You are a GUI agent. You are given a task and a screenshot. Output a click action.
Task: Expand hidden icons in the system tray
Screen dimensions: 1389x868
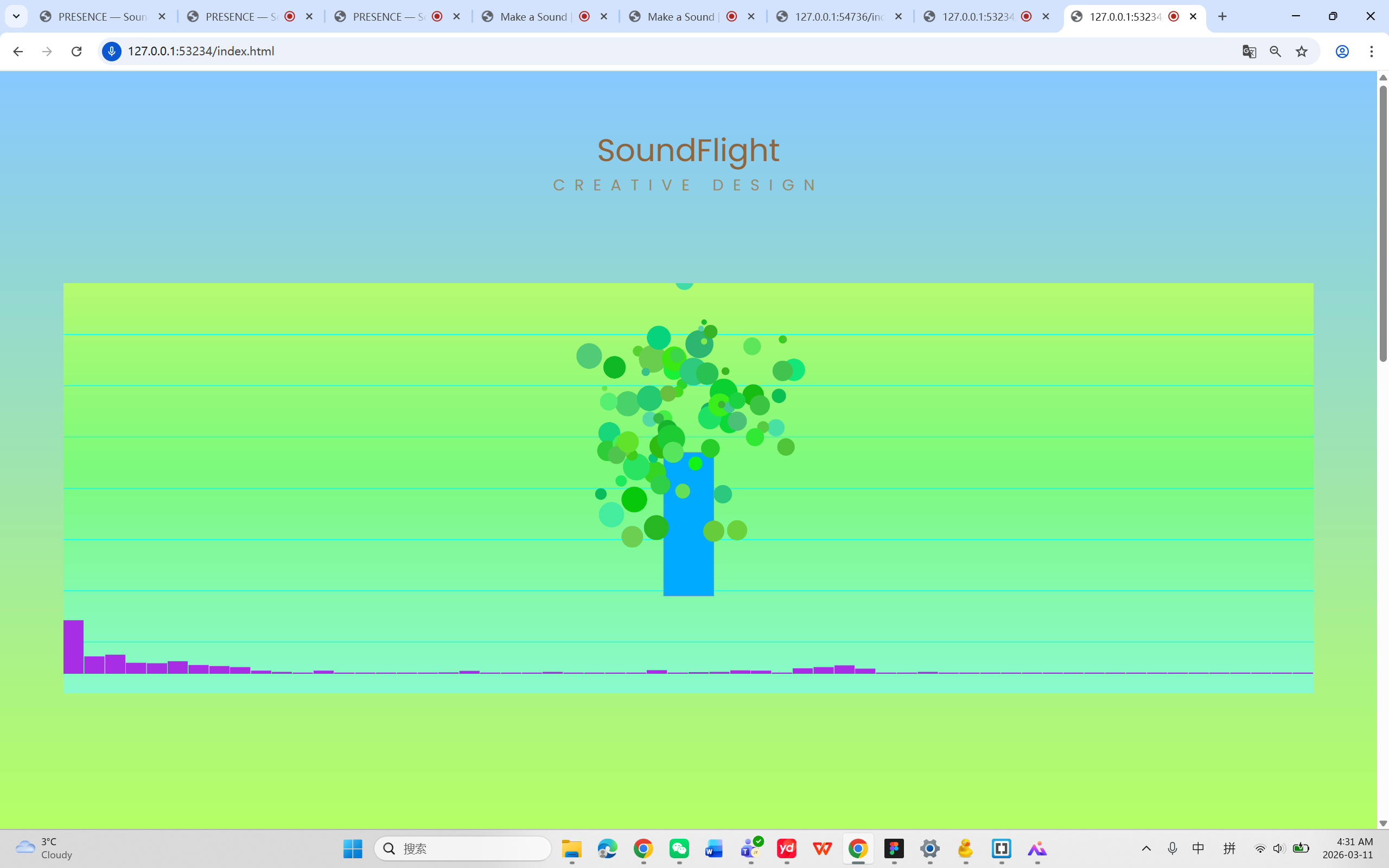pyautogui.click(x=1146, y=848)
